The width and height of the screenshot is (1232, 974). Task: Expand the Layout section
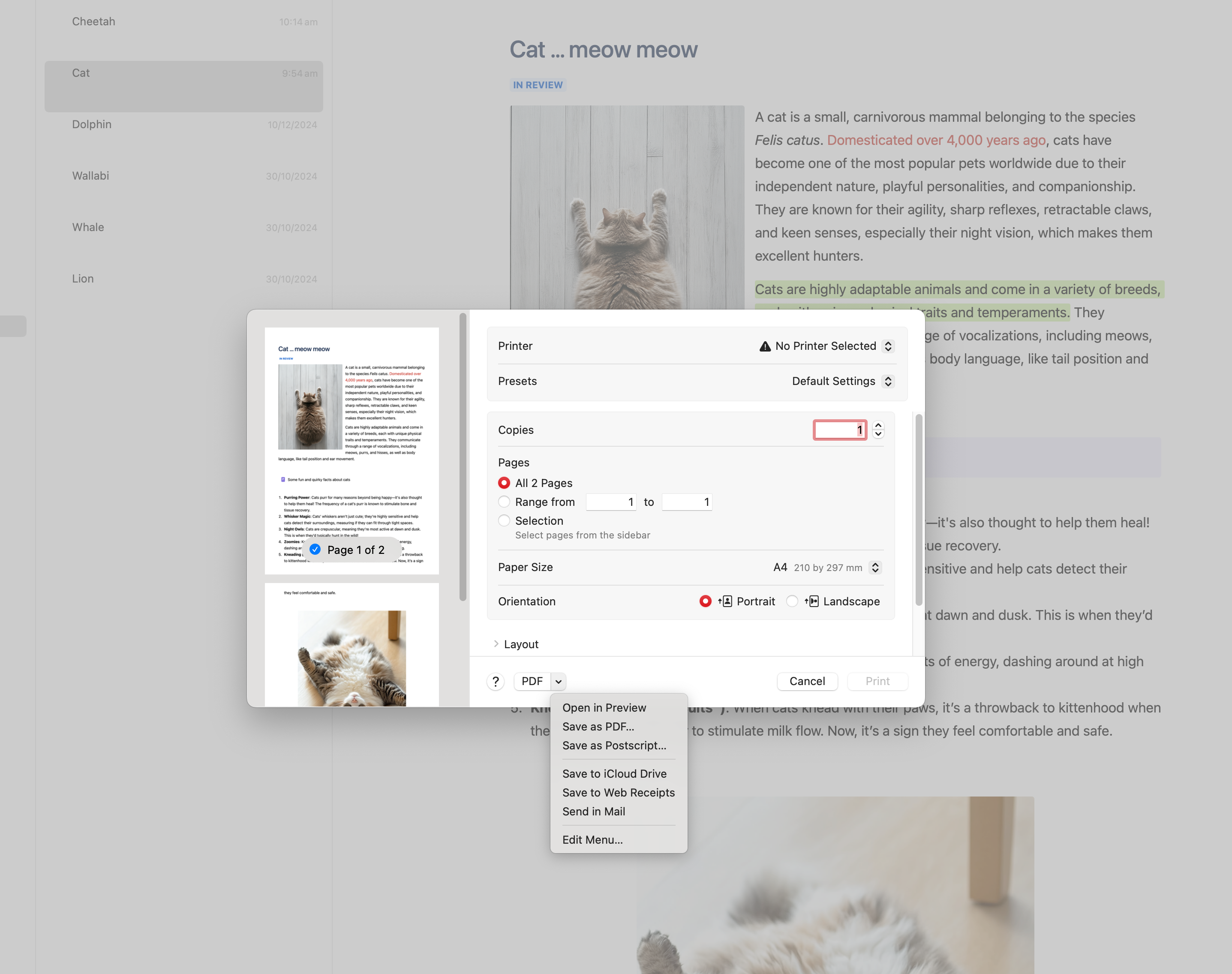coord(496,644)
